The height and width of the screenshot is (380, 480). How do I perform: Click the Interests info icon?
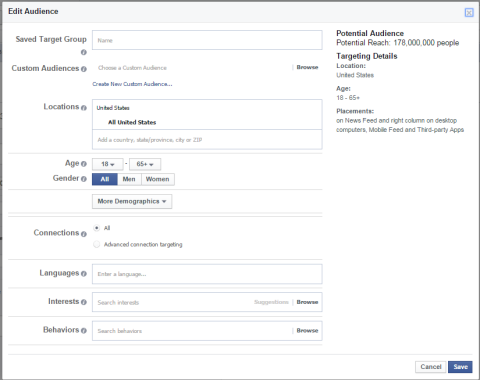(84, 302)
